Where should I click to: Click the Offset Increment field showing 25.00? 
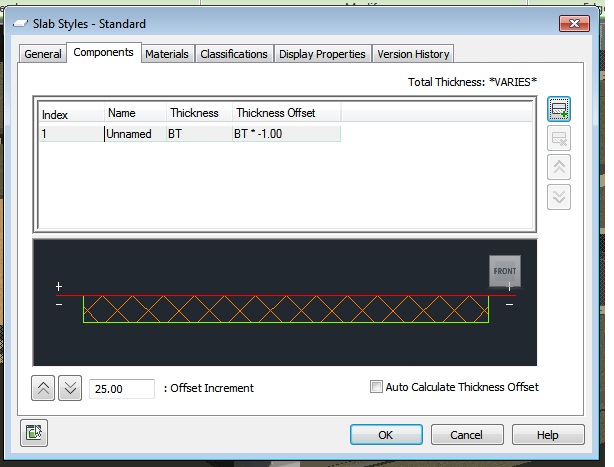pyautogui.click(x=122, y=389)
